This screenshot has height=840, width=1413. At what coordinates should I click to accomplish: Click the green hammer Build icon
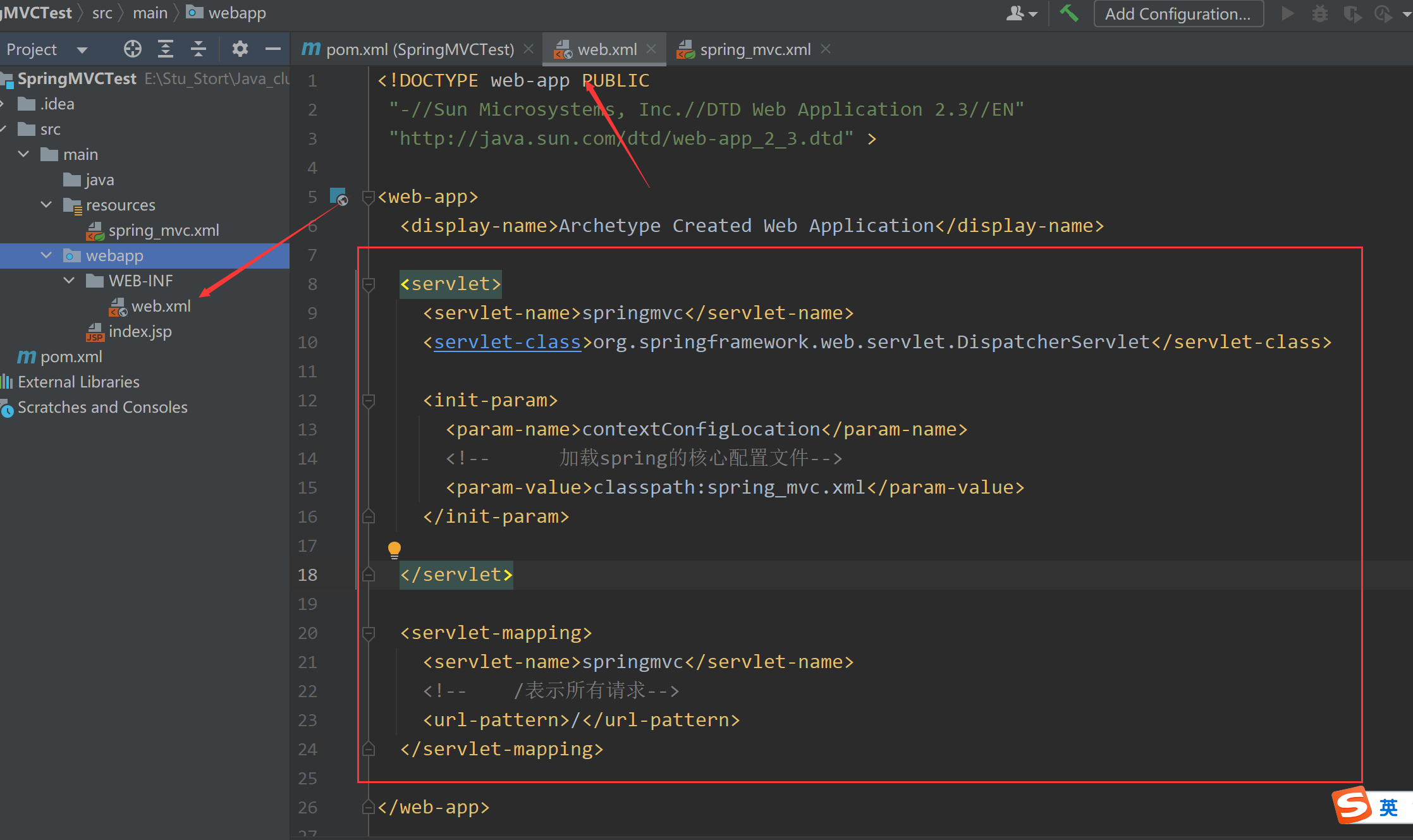coord(1069,13)
